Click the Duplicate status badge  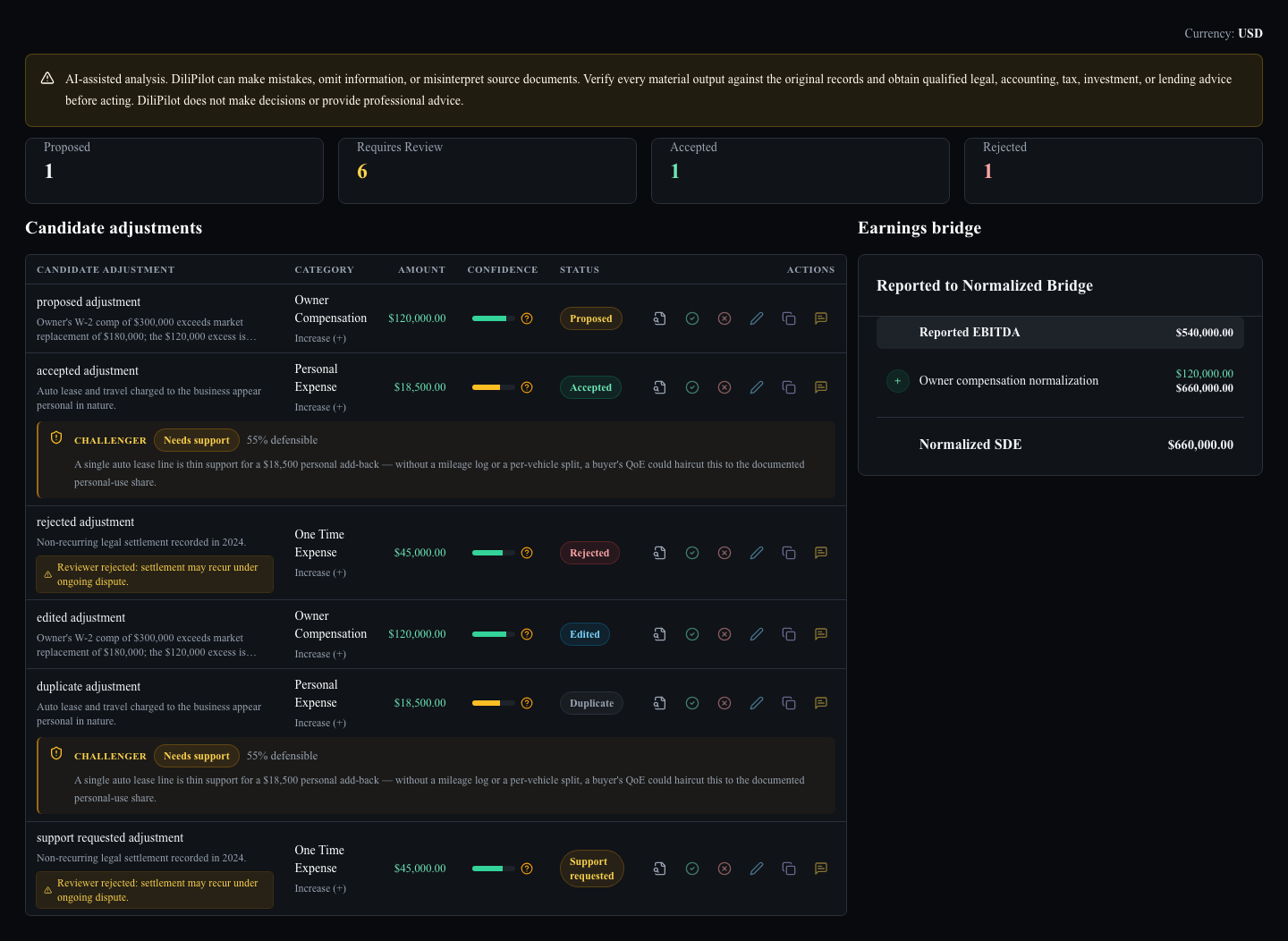(592, 703)
